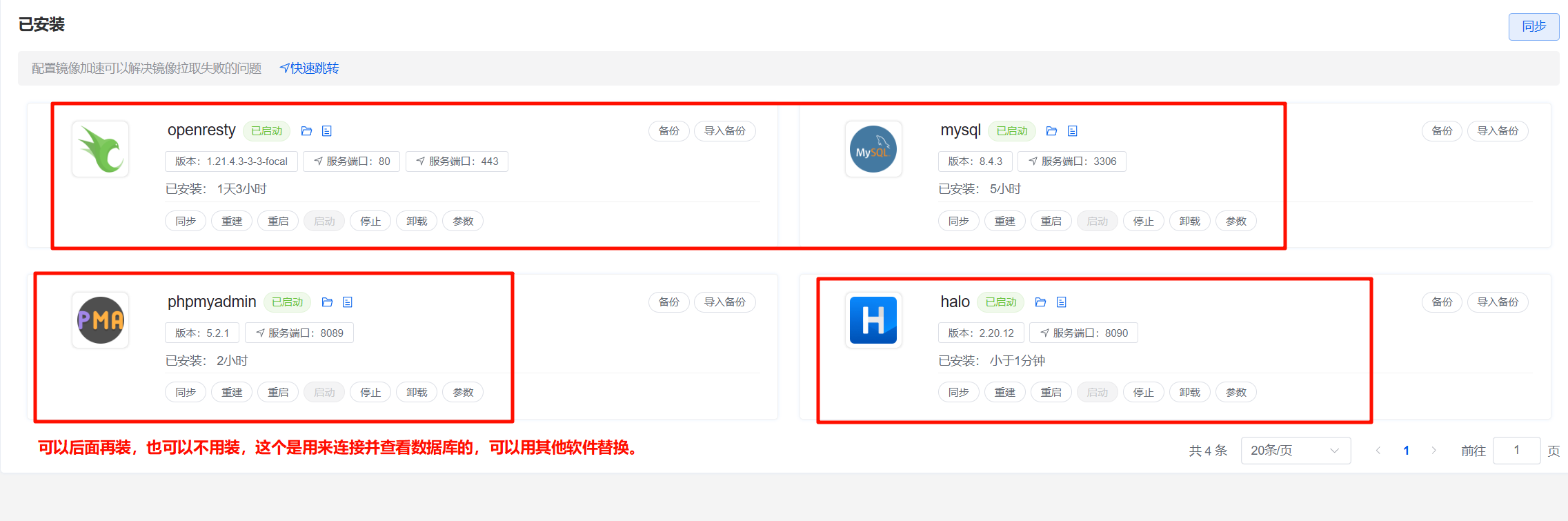Restart the mysql application
This screenshot has height=521, width=1568.
pos(1051,222)
